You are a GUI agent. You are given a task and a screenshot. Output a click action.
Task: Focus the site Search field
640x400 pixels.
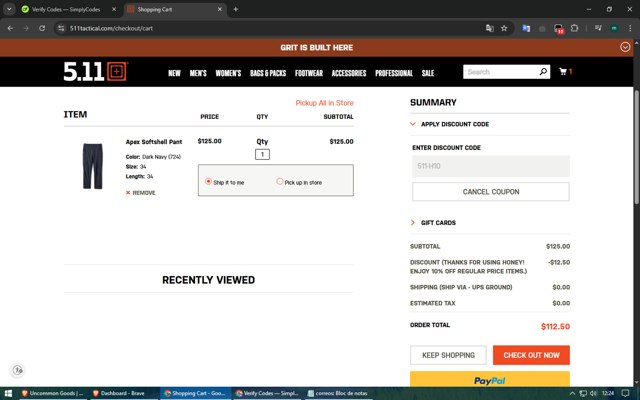coord(501,72)
